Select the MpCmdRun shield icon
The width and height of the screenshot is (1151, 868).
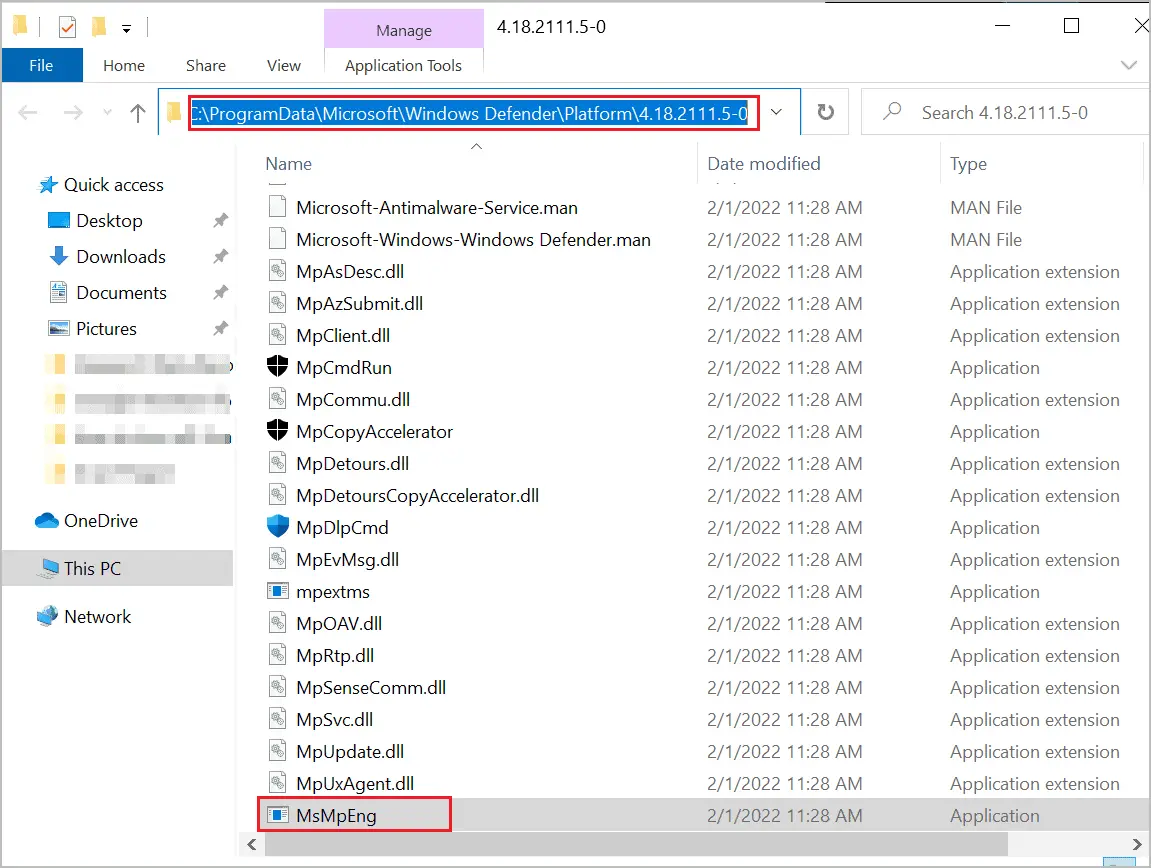click(277, 366)
